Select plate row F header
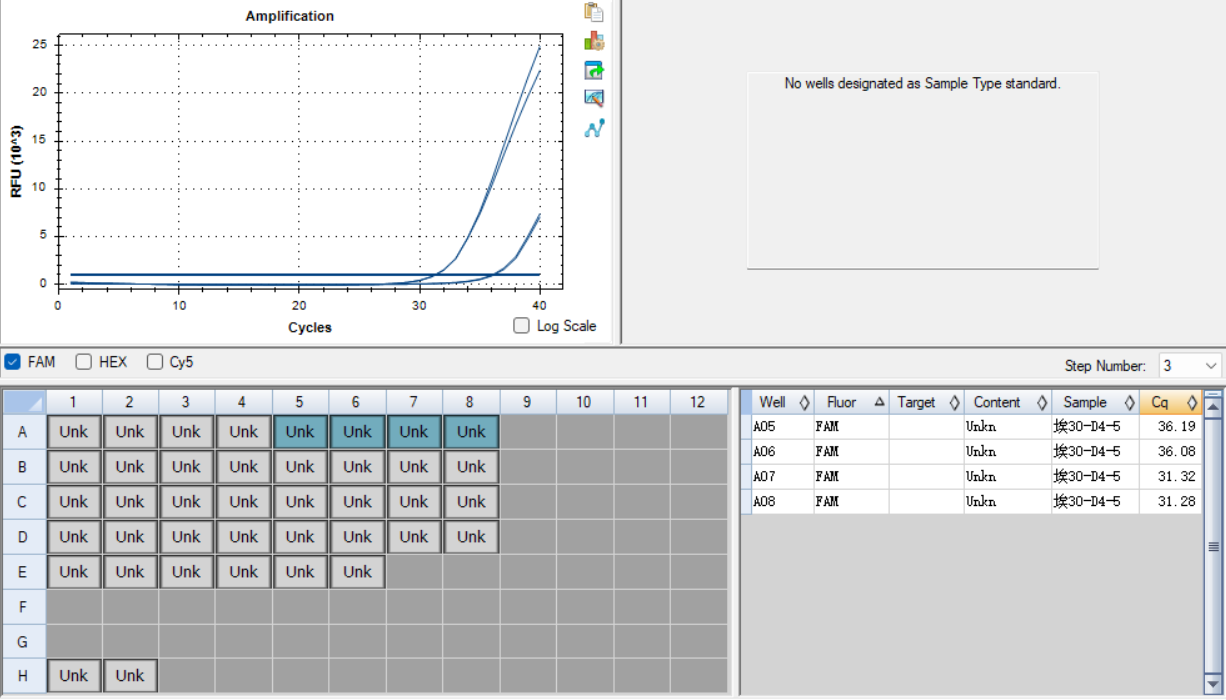1226x700 pixels. (x=23, y=606)
